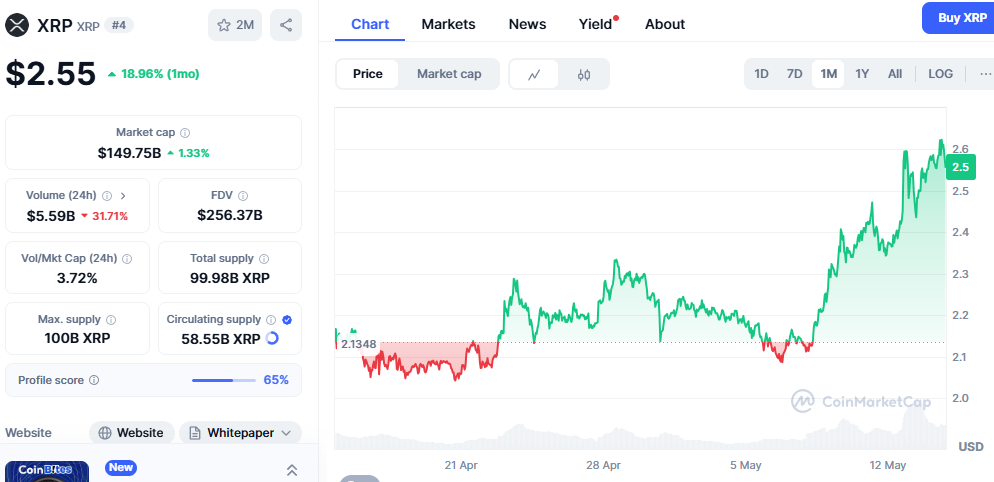The image size is (994, 482).
Task: Open the About tab
Action: [x=665, y=25]
